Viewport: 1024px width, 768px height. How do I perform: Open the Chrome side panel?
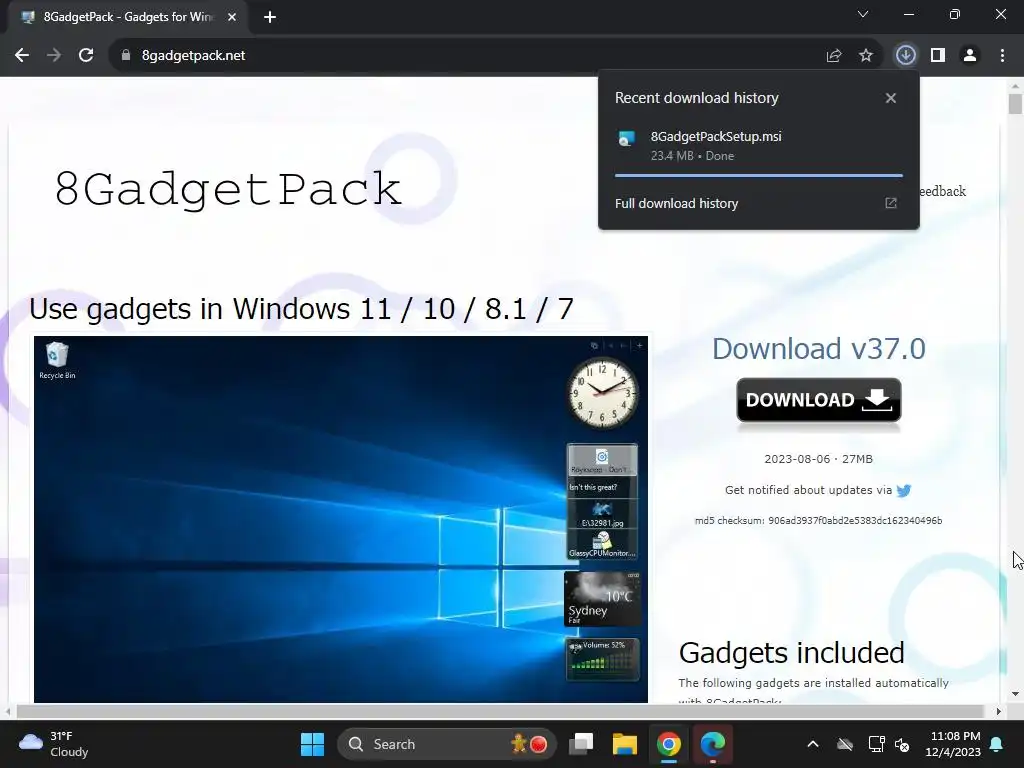pyautogui.click(x=938, y=56)
